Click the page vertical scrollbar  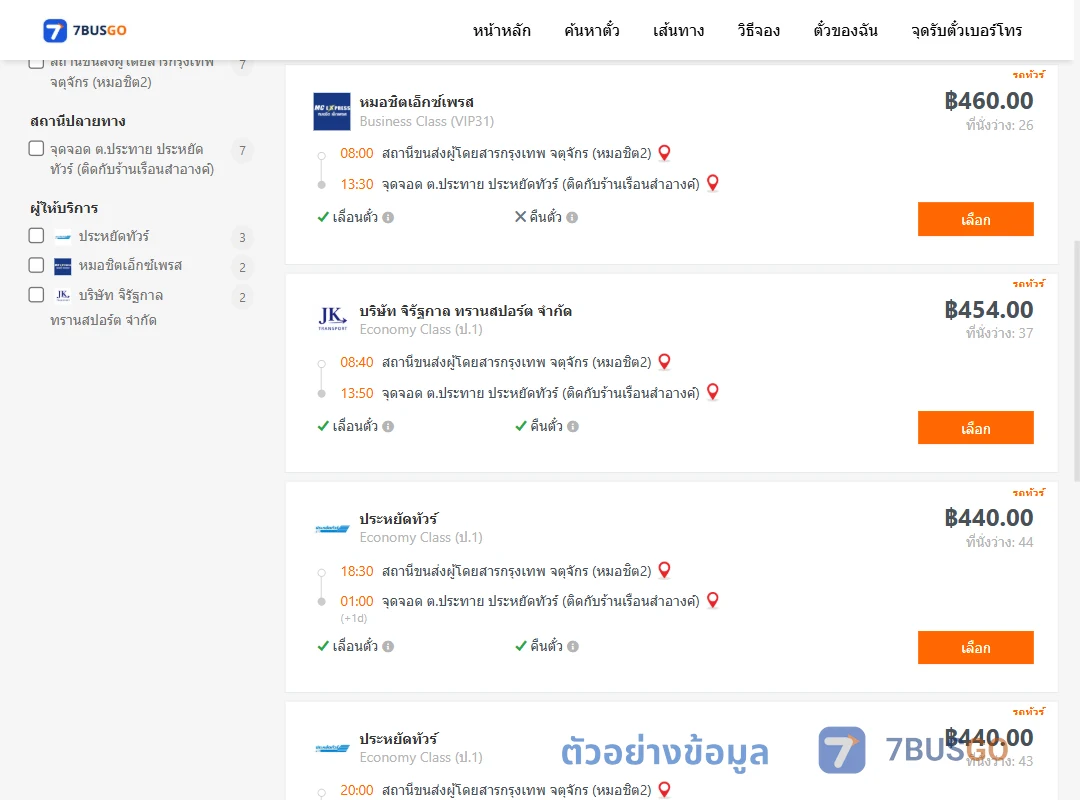(1077, 360)
